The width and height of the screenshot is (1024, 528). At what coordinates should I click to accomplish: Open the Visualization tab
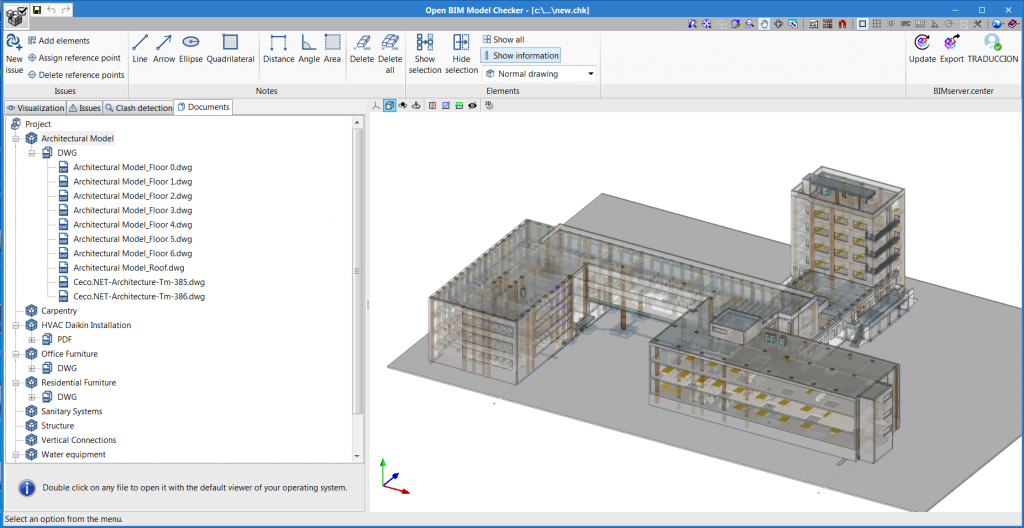(34, 107)
